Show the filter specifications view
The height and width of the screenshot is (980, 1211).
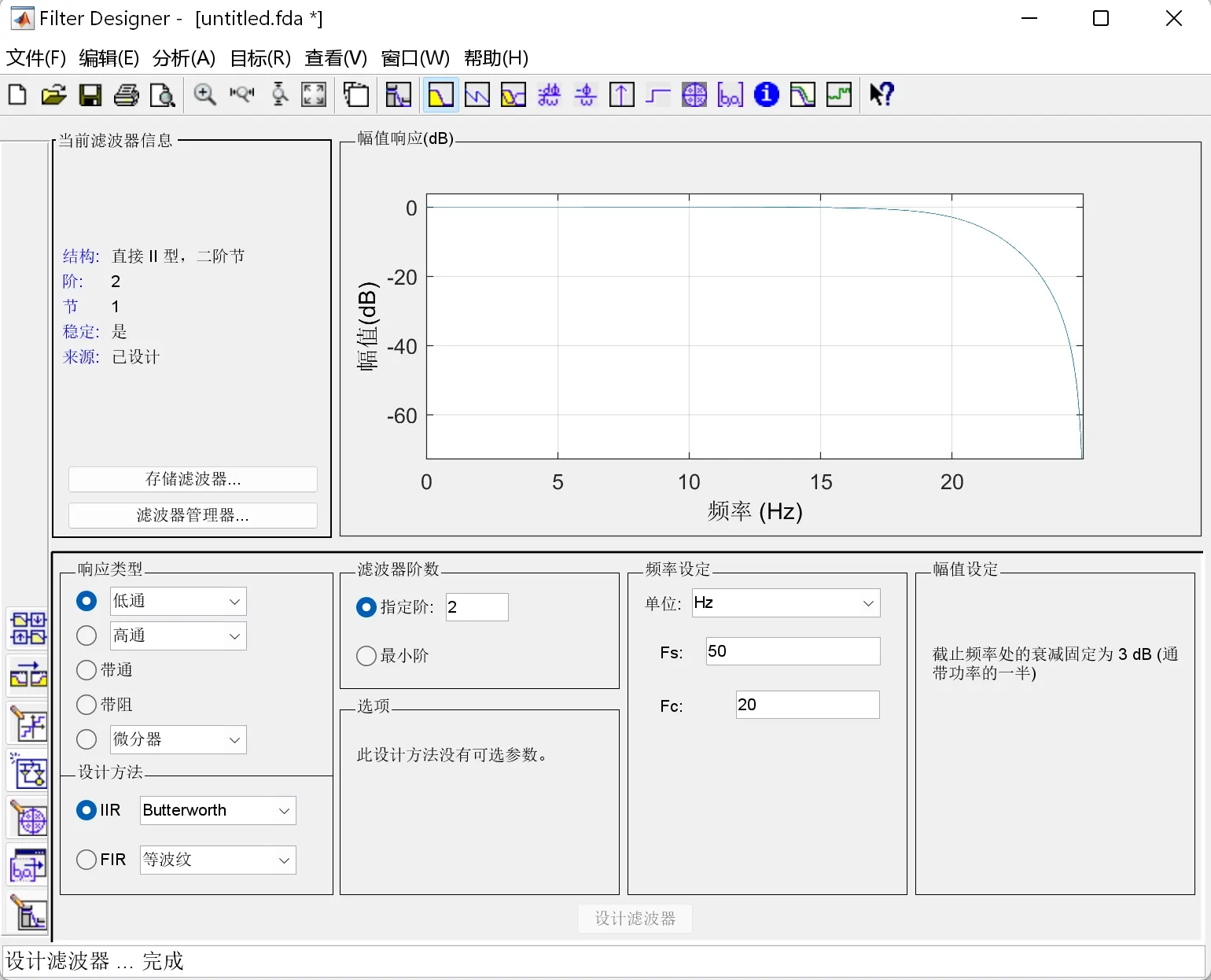pos(399,95)
